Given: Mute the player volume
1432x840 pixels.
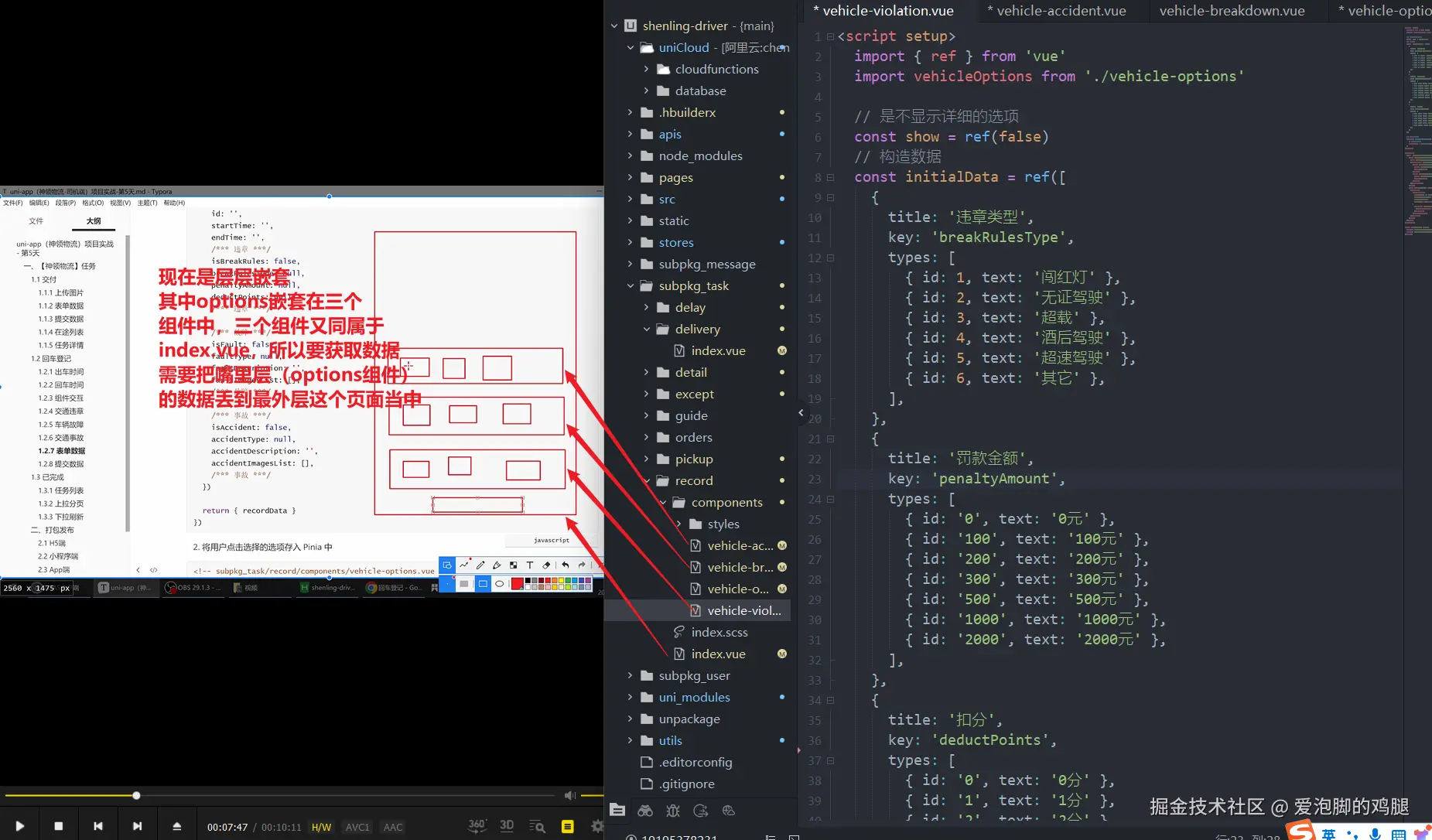Looking at the screenshot, I should tap(570, 795).
